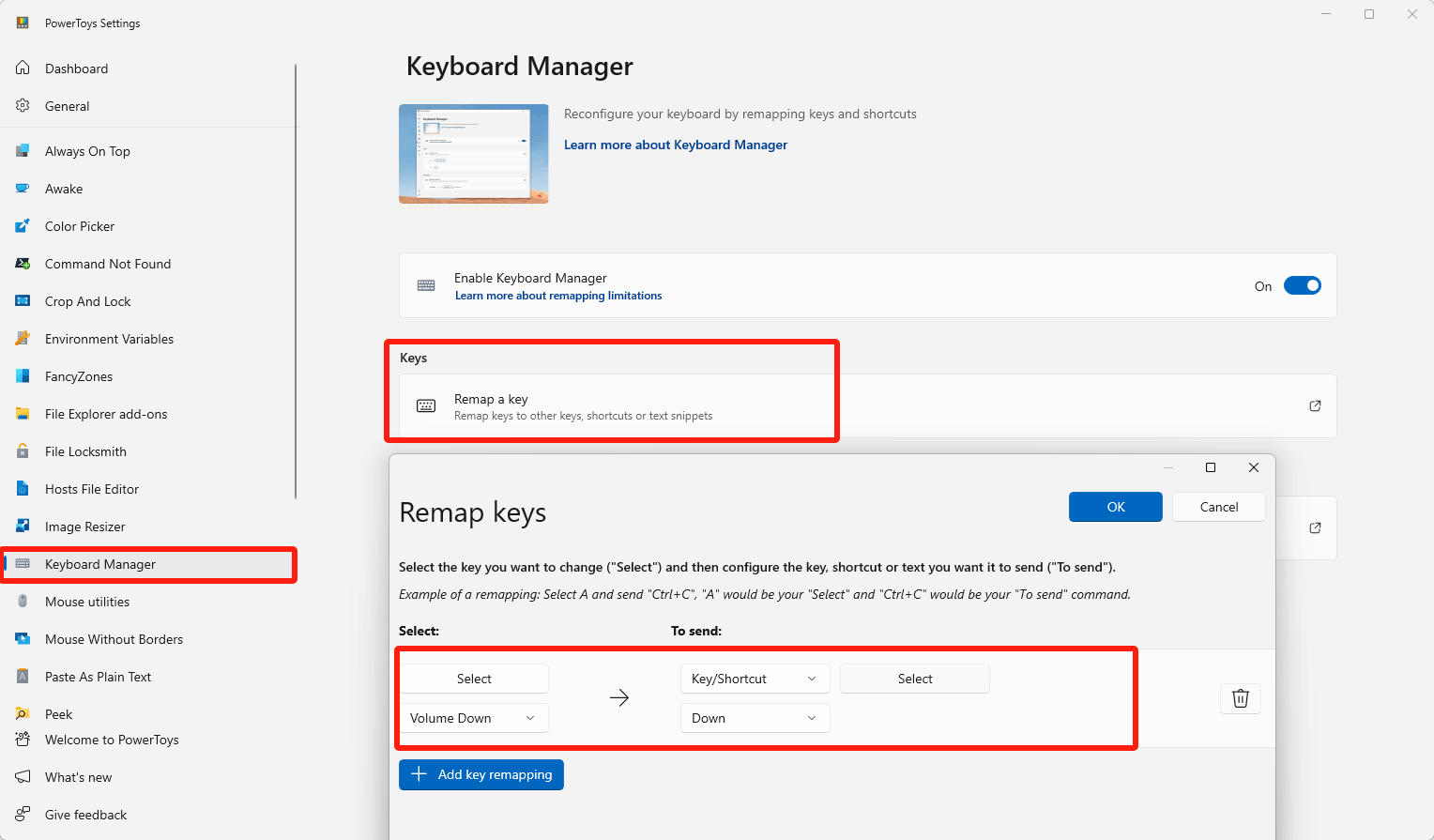Select the Always On Top icon

[23, 151]
